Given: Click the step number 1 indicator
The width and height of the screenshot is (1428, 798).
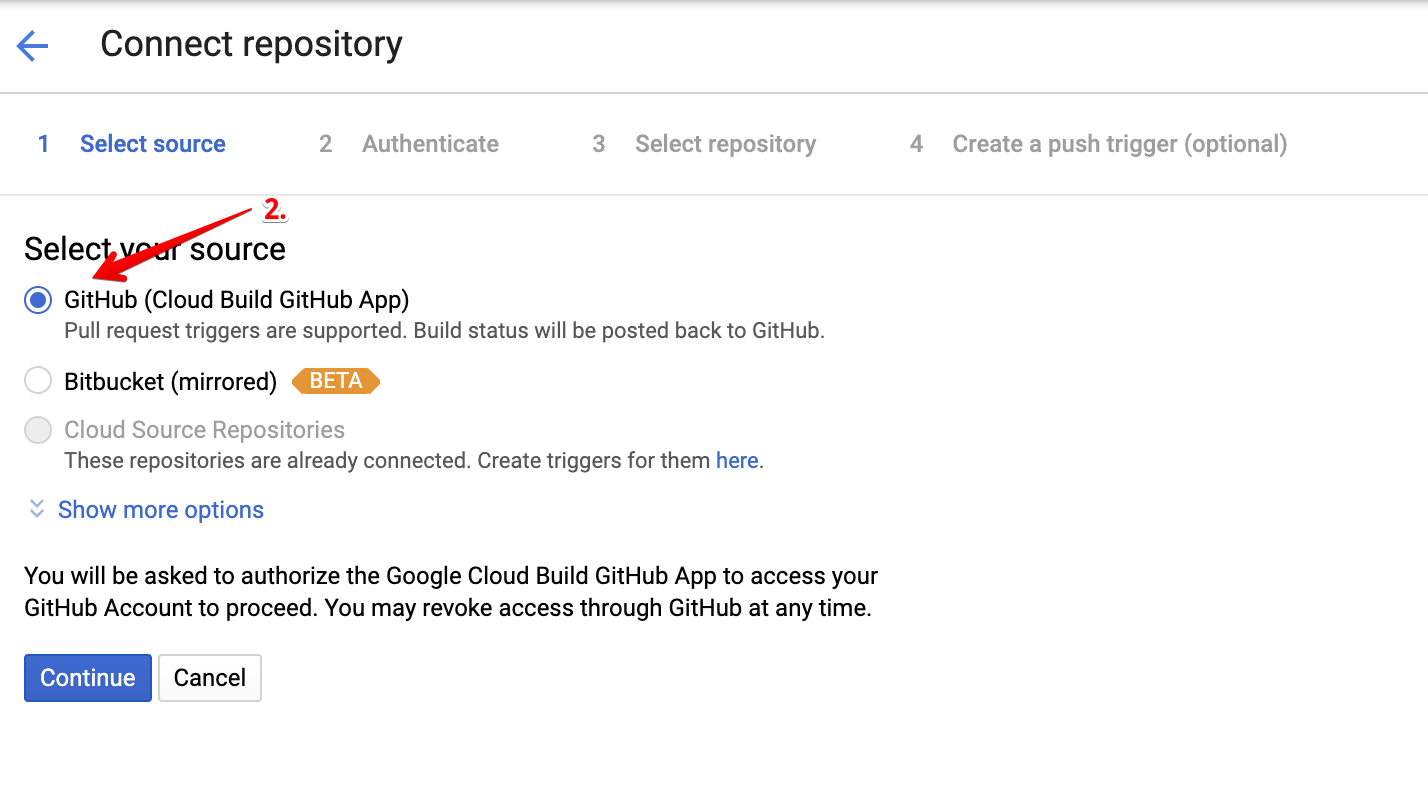Looking at the screenshot, I should (x=43, y=144).
